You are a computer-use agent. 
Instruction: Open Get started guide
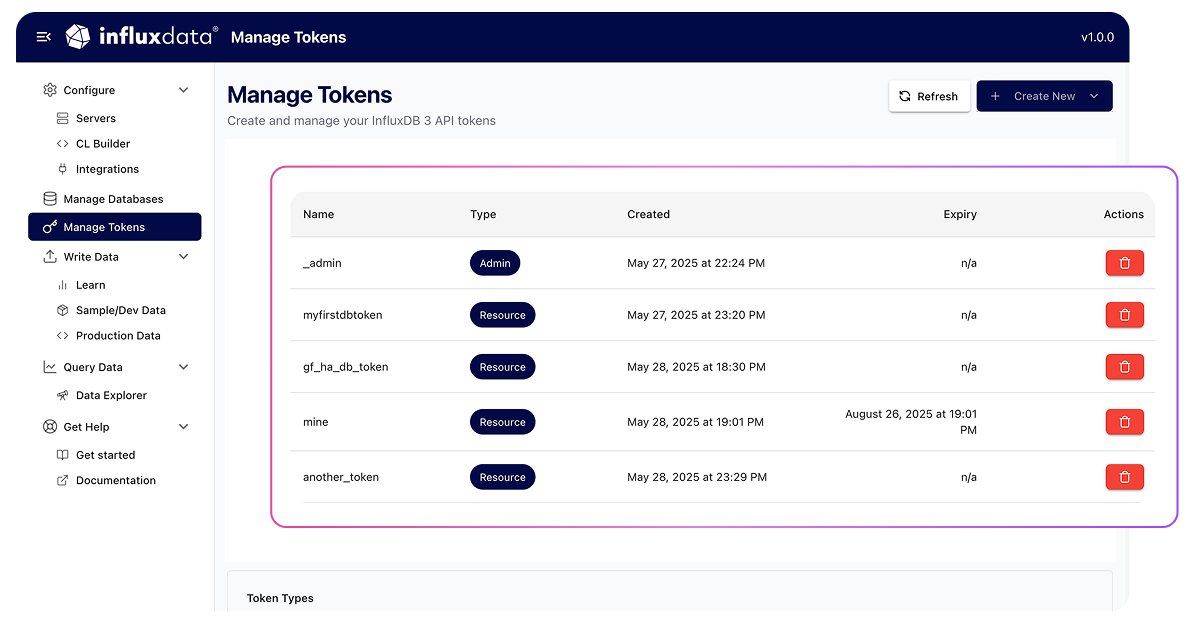(105, 454)
